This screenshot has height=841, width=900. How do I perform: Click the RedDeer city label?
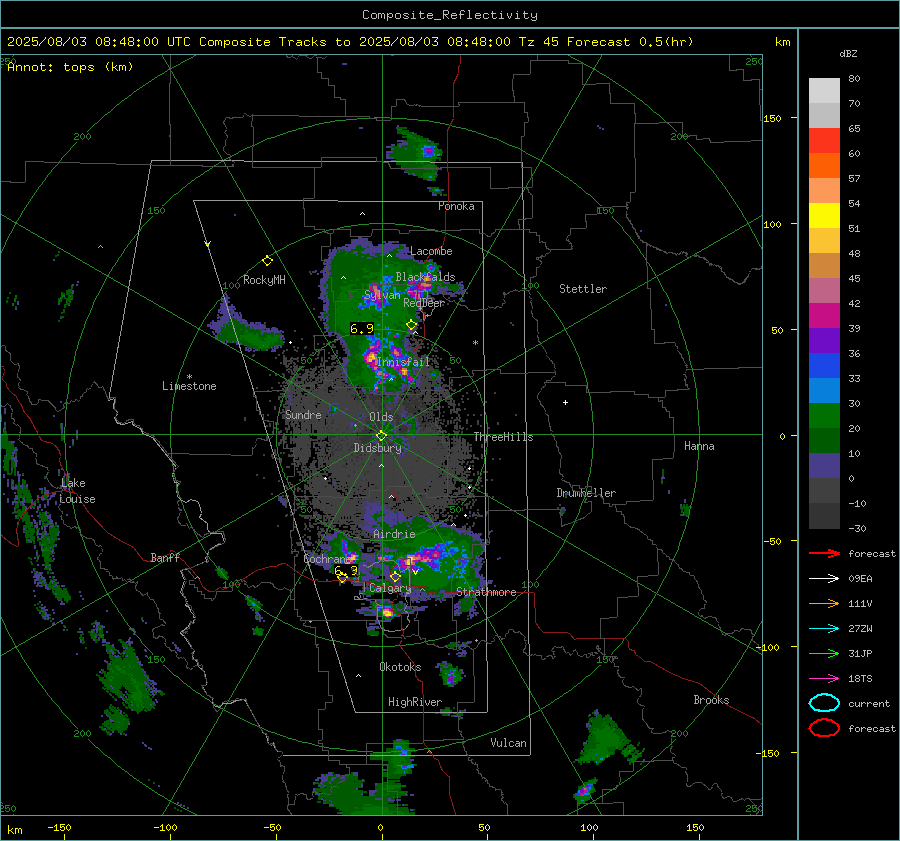coord(424,303)
